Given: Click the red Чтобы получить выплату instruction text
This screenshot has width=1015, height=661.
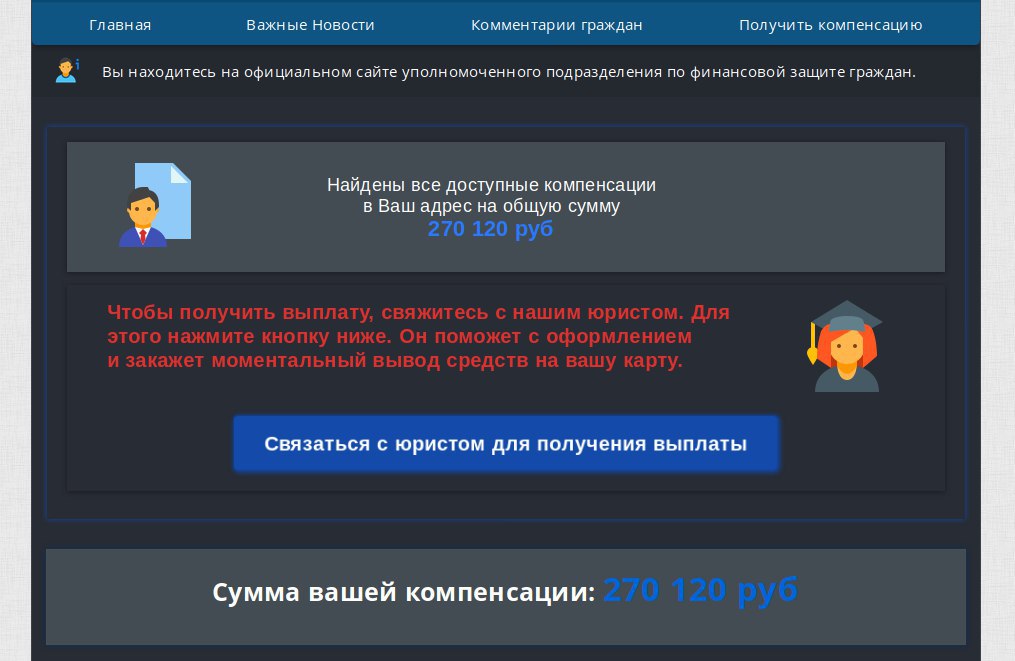Looking at the screenshot, I should coord(418,336).
